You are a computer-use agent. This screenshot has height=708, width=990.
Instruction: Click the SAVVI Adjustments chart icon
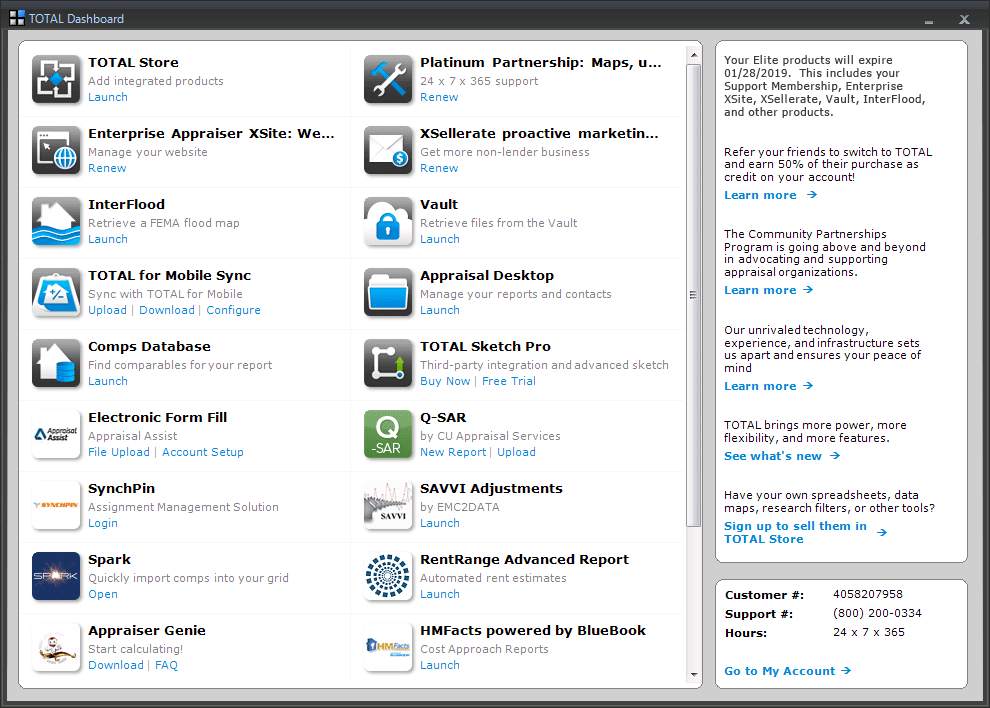pyautogui.click(x=388, y=505)
